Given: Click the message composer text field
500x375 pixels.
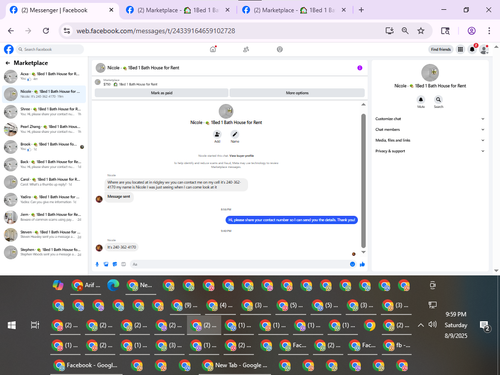Looking at the screenshot, I should (x=239, y=264).
